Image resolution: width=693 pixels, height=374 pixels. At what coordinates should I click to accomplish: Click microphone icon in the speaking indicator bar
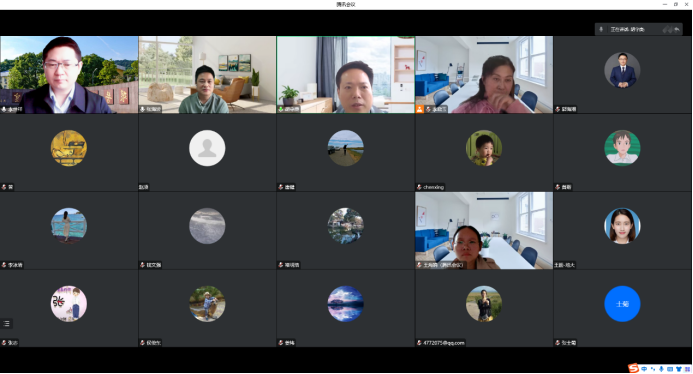(x=601, y=29)
